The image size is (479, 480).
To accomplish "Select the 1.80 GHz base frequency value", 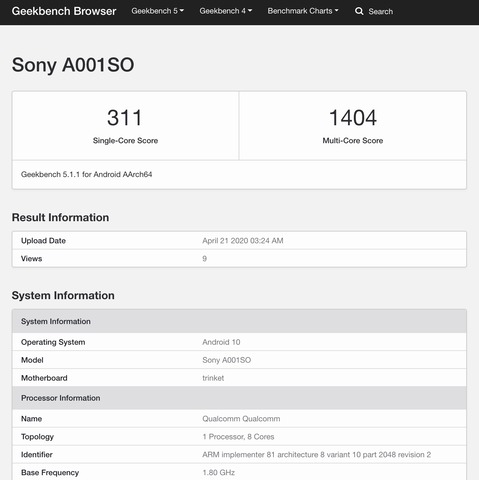I will pyautogui.click(x=218, y=472).
